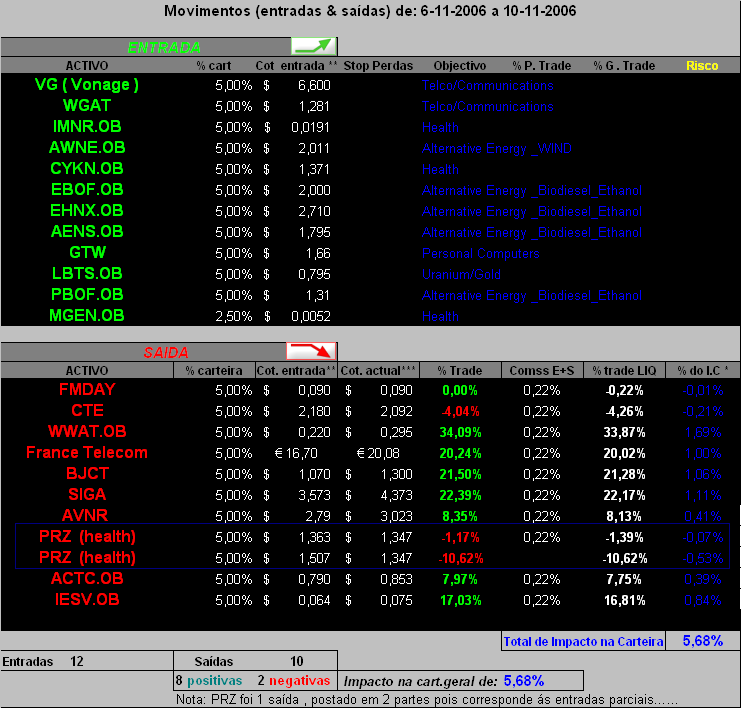This screenshot has width=741, height=708.
Task: Click the Comss E+S column header
Action: [x=542, y=371]
